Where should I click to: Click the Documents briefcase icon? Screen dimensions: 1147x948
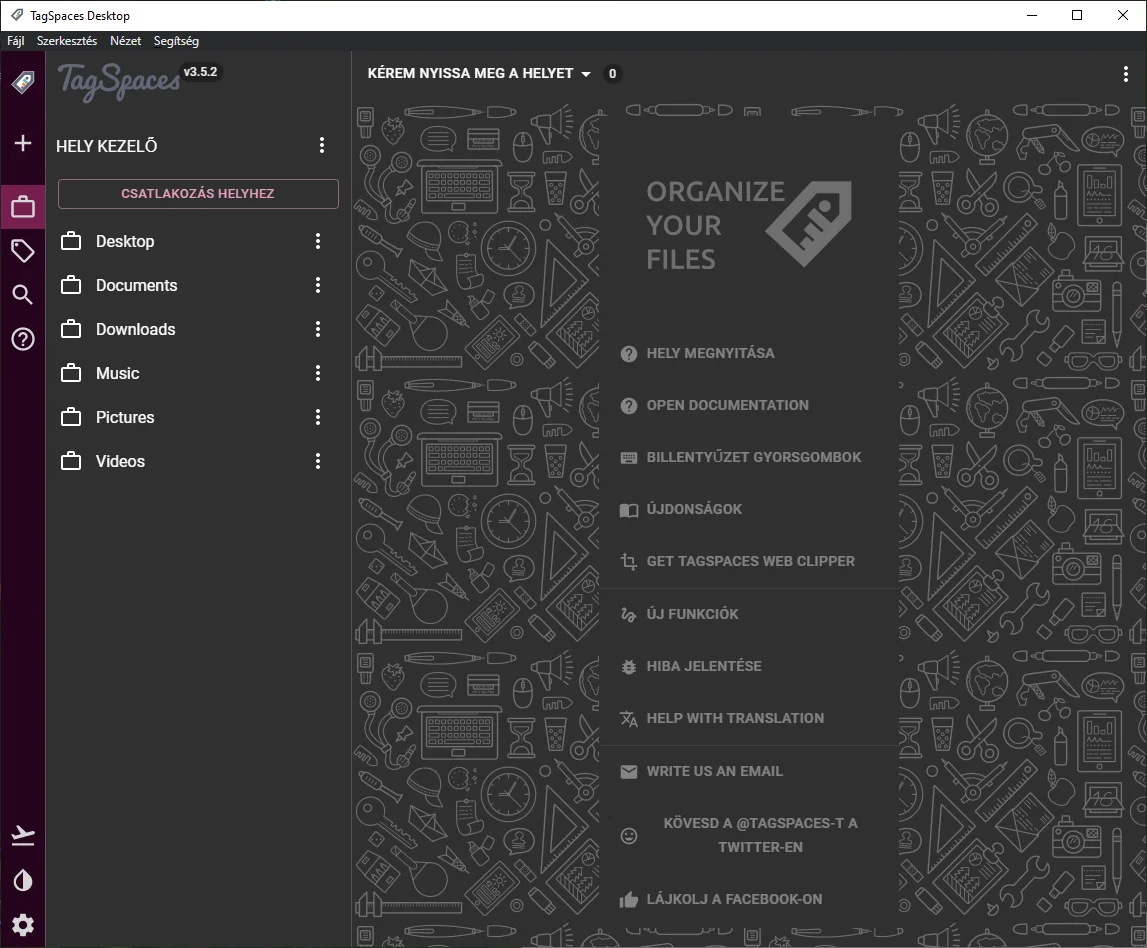click(71, 285)
